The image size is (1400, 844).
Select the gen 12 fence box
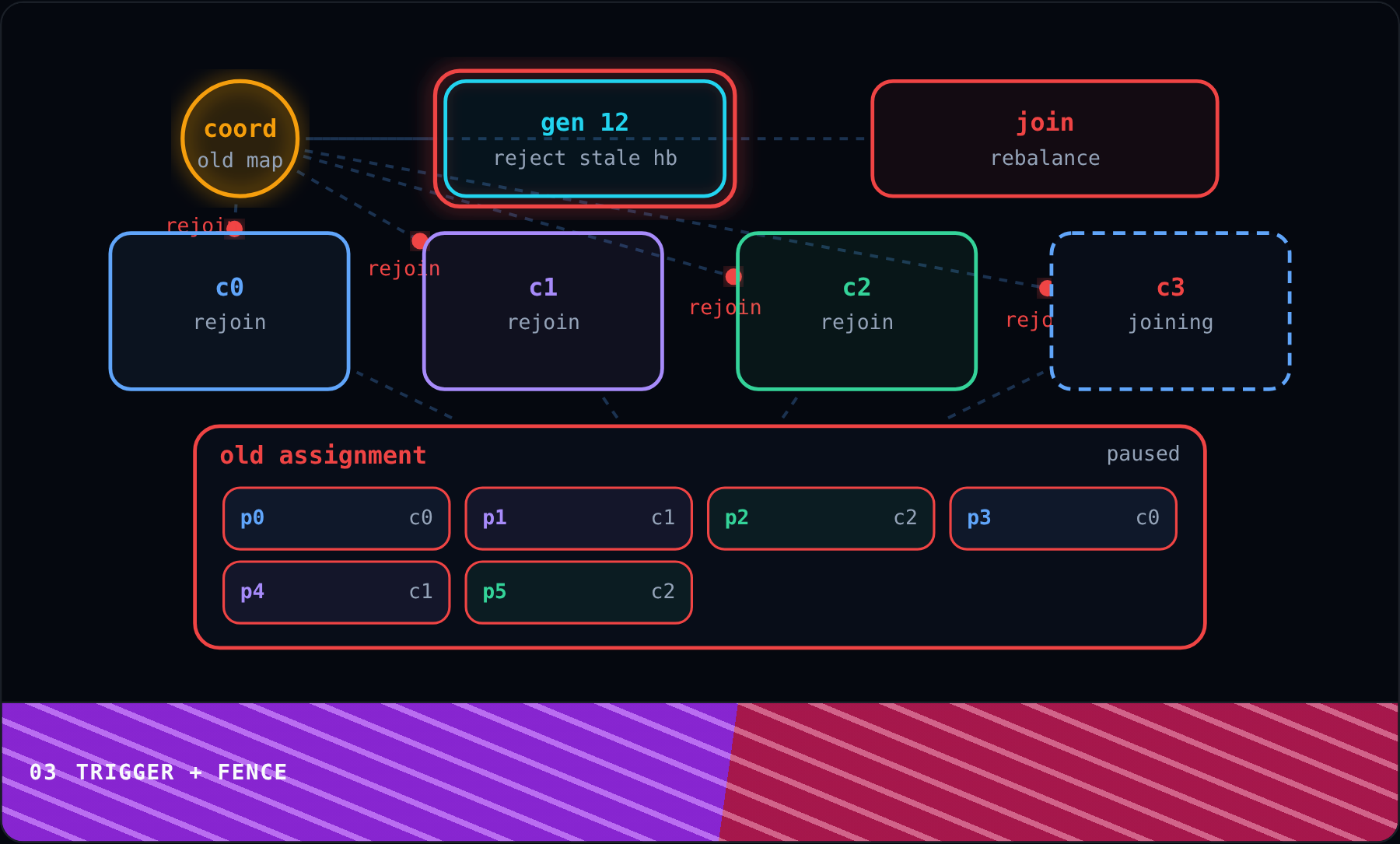tap(585, 138)
